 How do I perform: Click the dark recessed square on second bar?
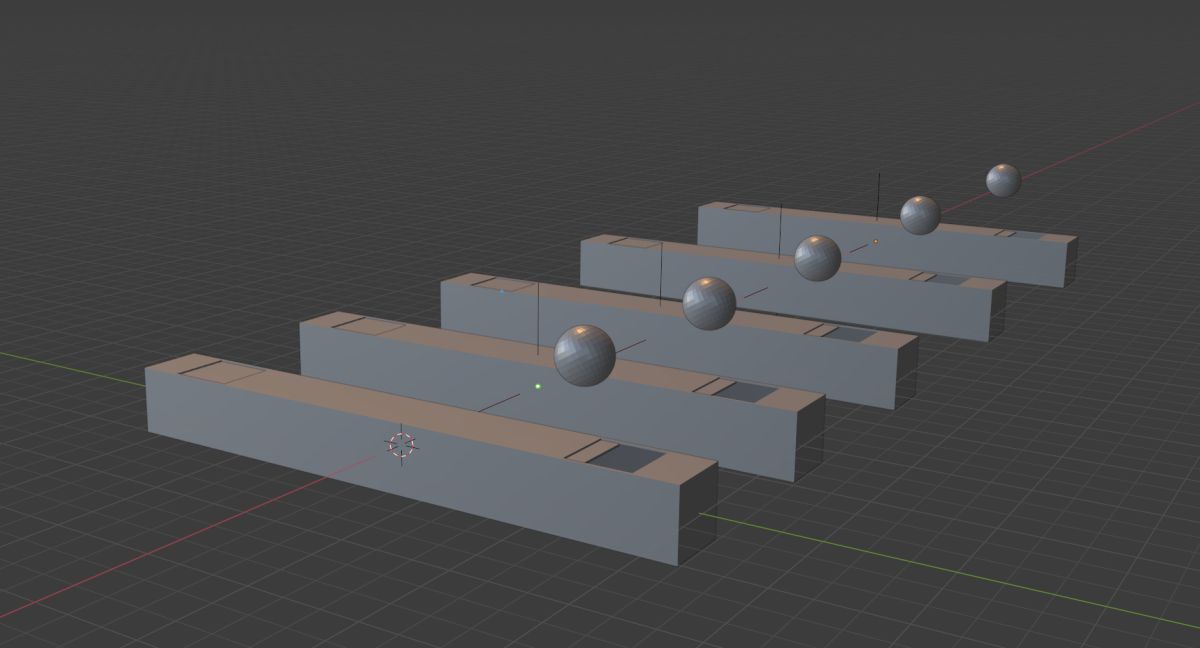(x=746, y=392)
